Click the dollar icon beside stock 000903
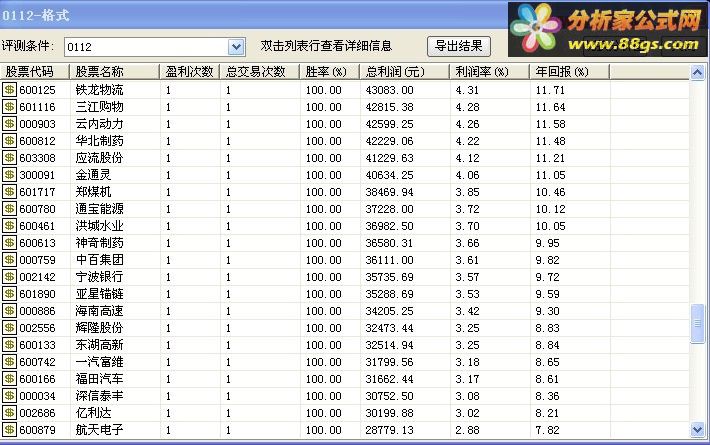Viewport: 710px width, 445px height. 9,124
